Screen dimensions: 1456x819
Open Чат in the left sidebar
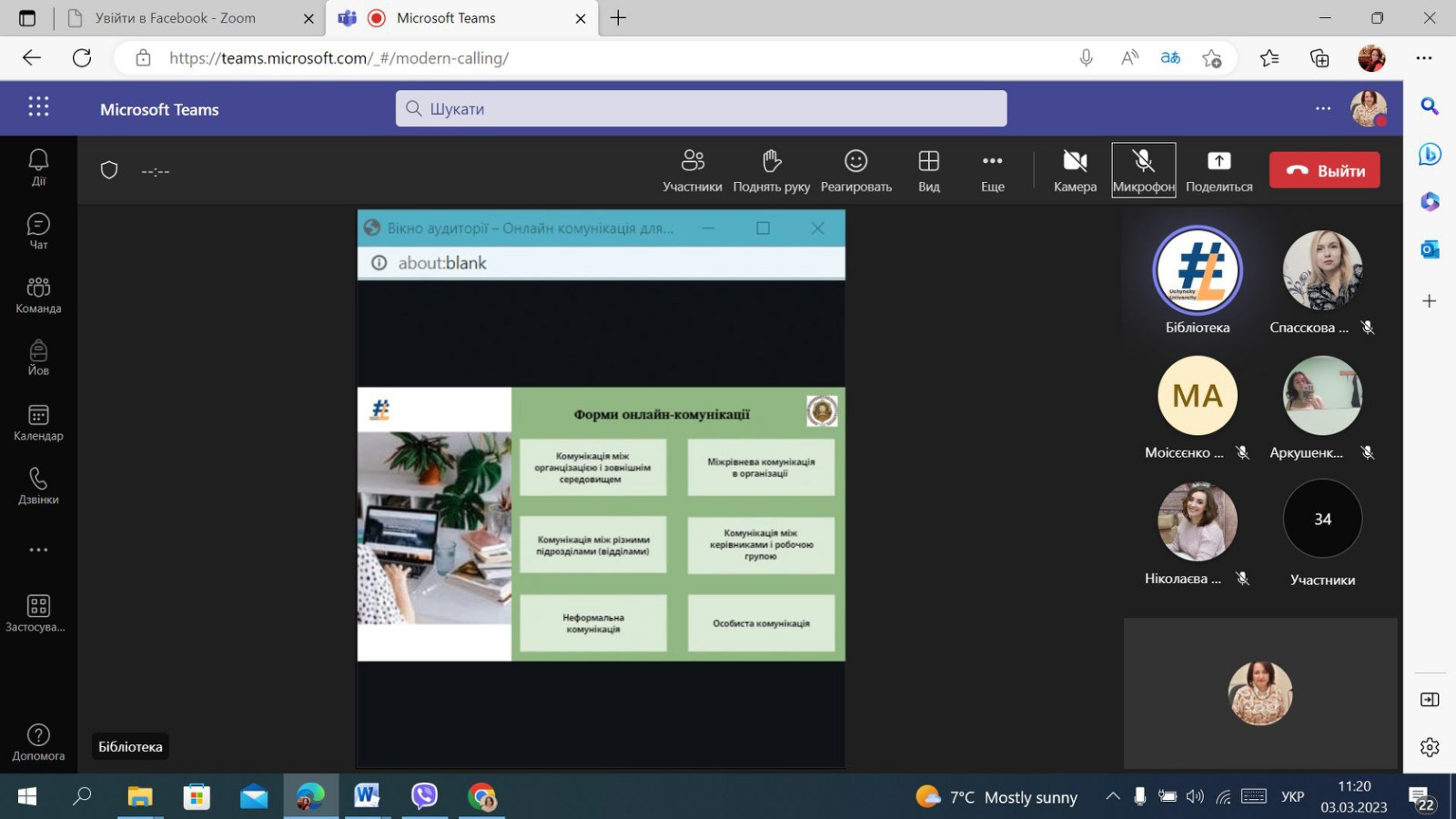pos(38,231)
